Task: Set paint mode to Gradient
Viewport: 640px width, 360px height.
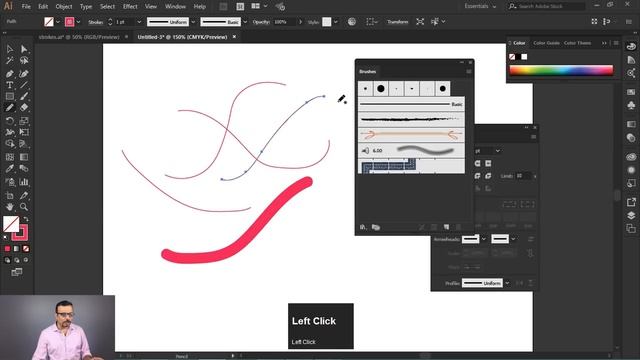Action: click(16, 249)
